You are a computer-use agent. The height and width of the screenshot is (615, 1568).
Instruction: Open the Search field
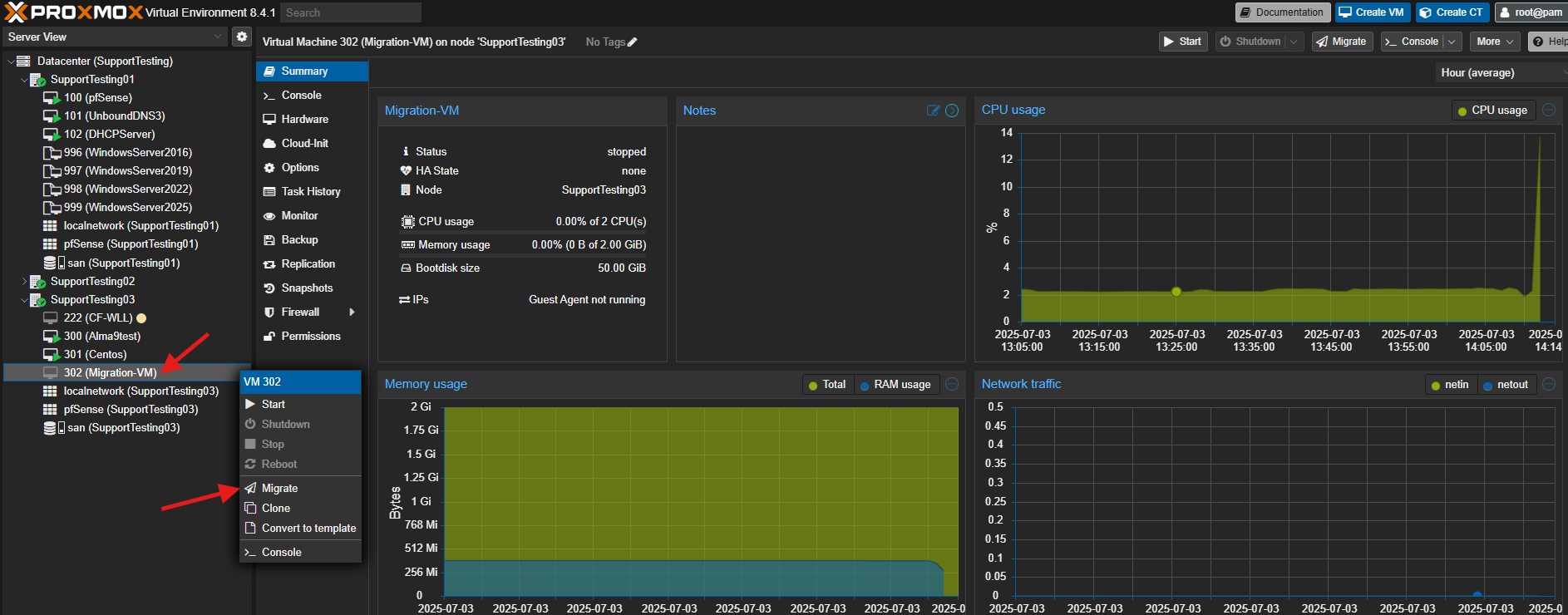(x=350, y=12)
